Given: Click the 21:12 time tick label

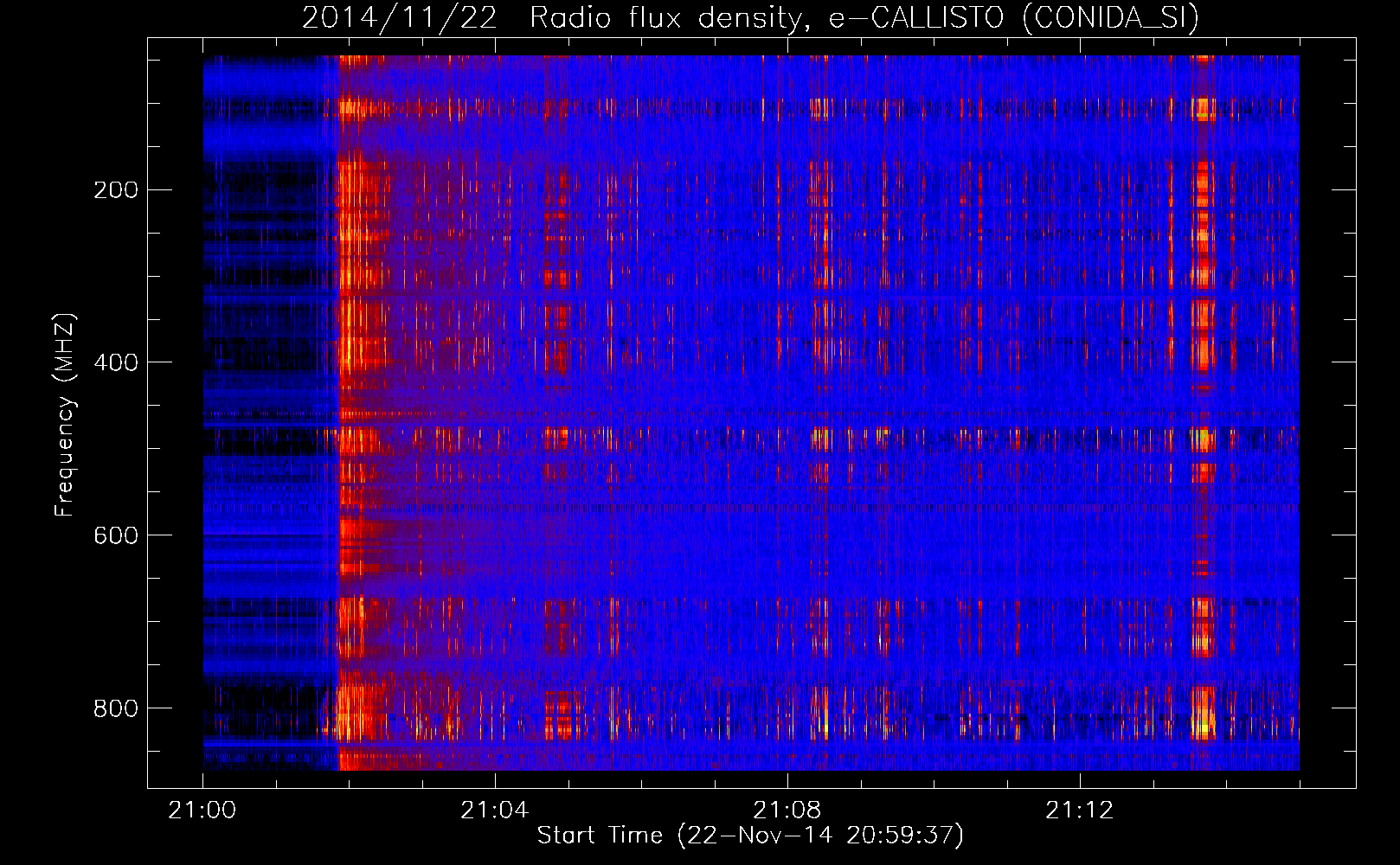Looking at the screenshot, I should 1080,811.
